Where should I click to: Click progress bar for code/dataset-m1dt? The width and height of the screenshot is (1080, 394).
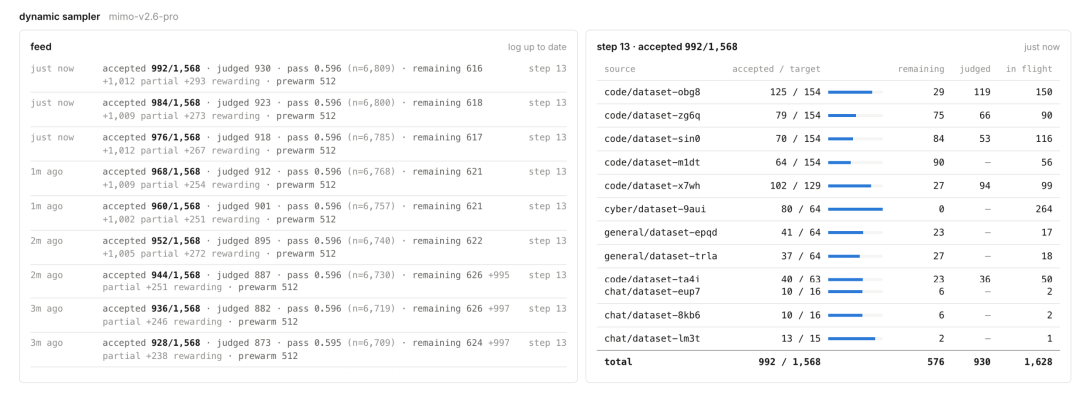(855, 162)
